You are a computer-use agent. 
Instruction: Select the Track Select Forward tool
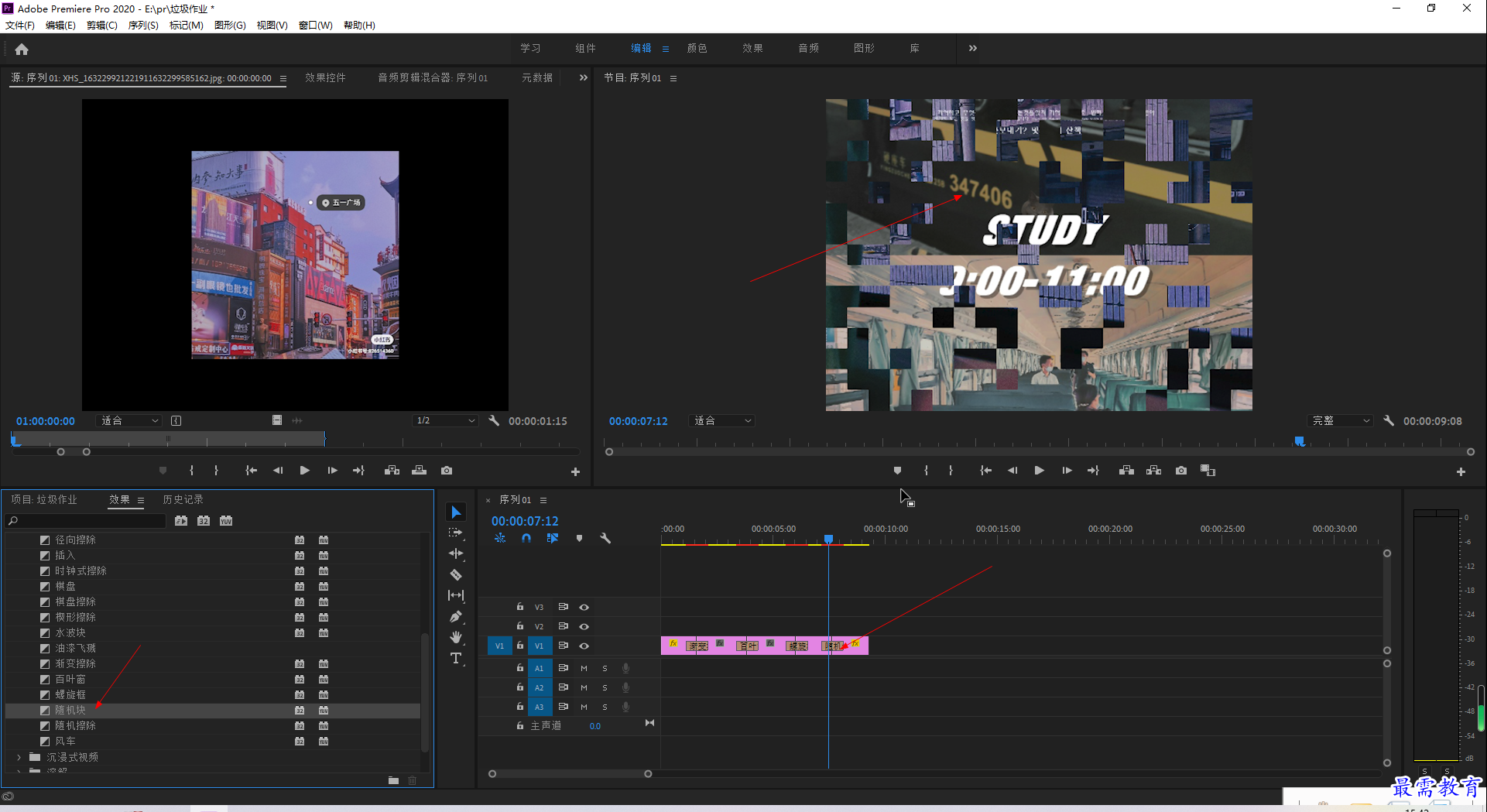[456, 533]
